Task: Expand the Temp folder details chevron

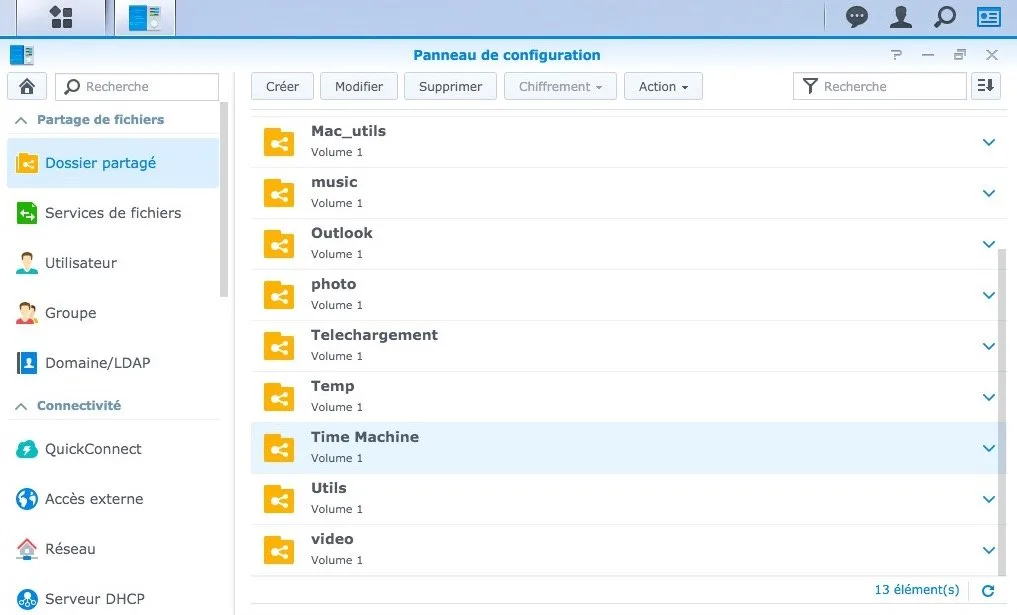Action: click(988, 397)
